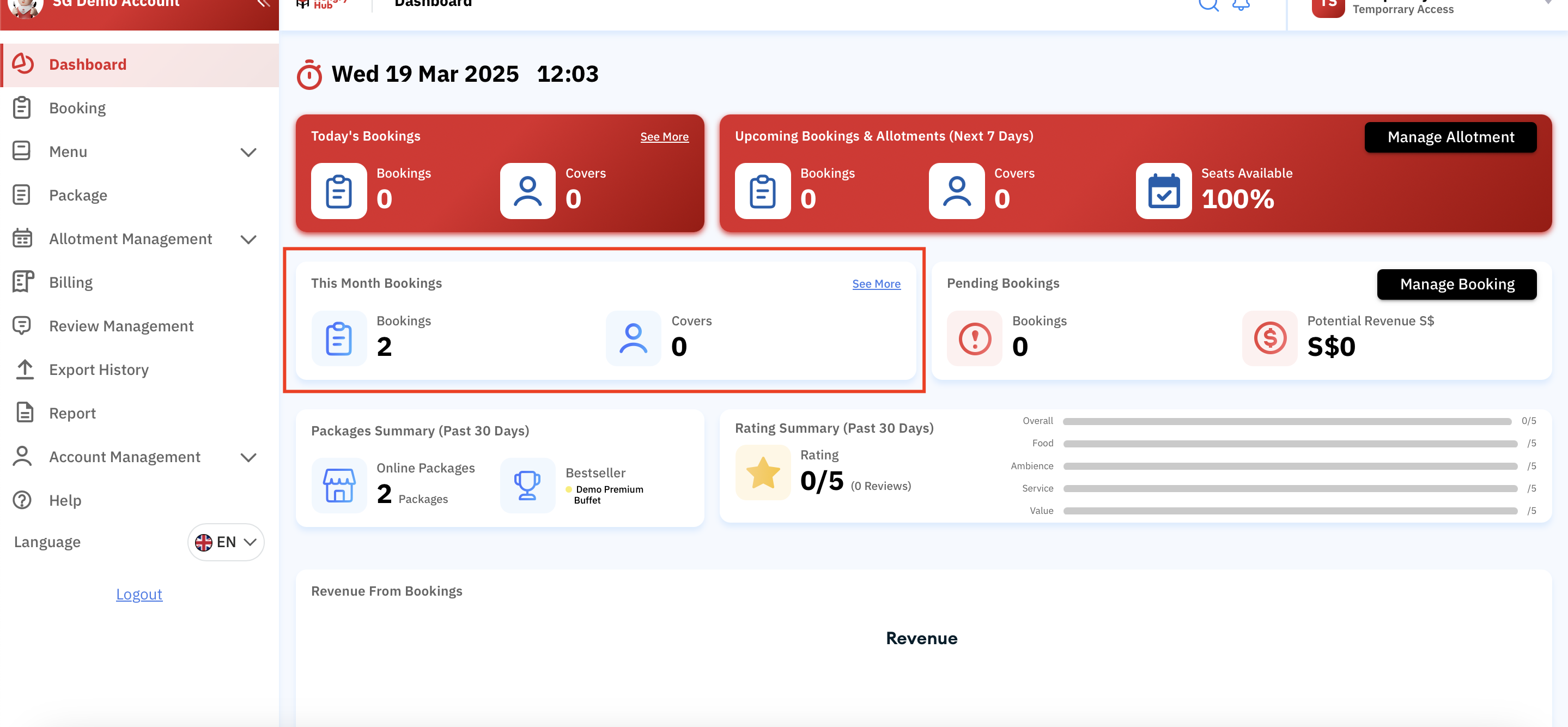Click the Potential Revenue dollar icon
The width and height of the screenshot is (1568, 727).
1270,338
